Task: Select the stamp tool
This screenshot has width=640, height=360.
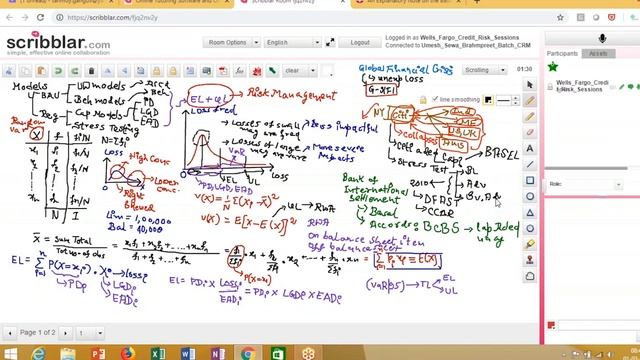Action: pyautogui.click(x=530, y=260)
